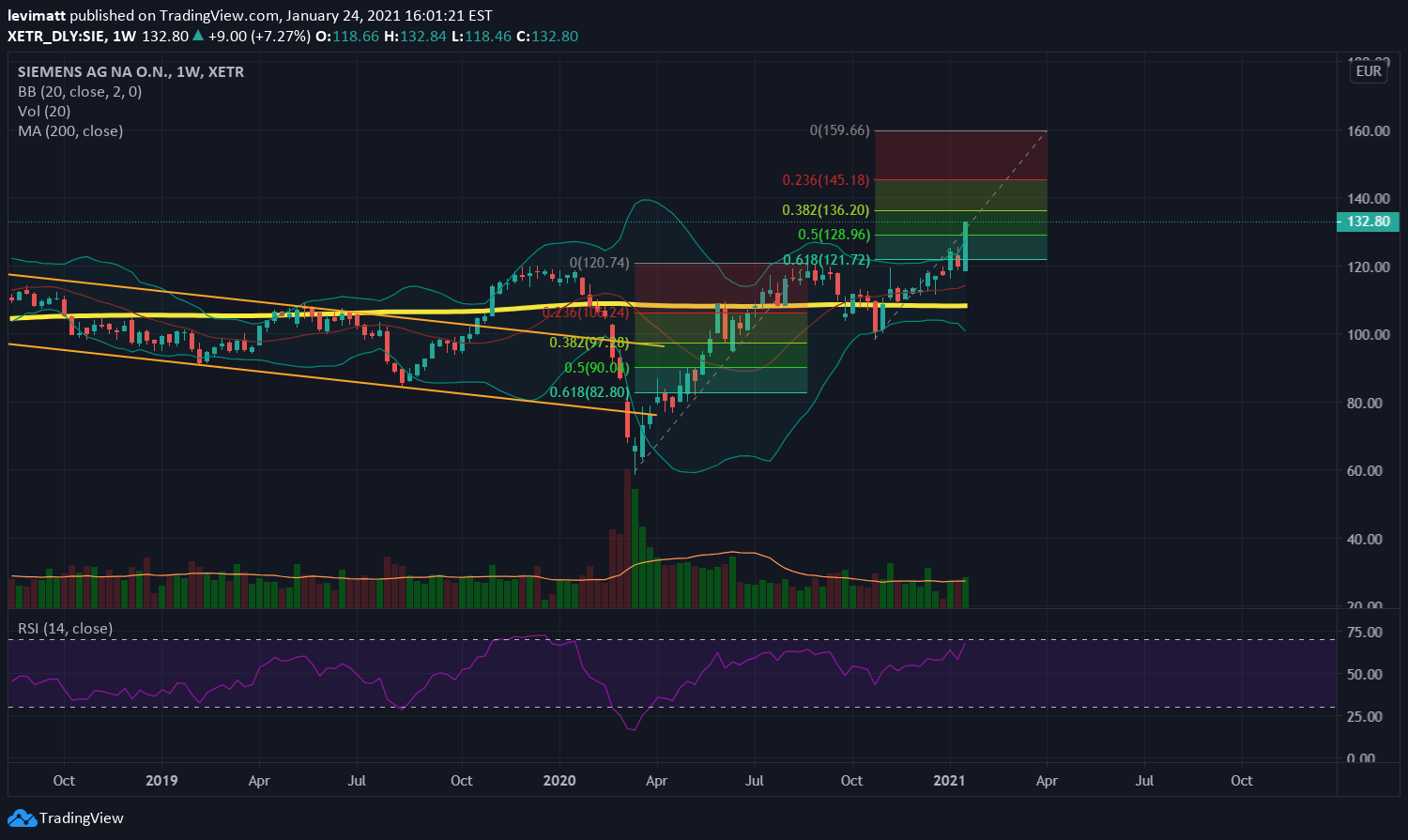
Task: Click the MA (200, close) indicator label
Action: 70,130
